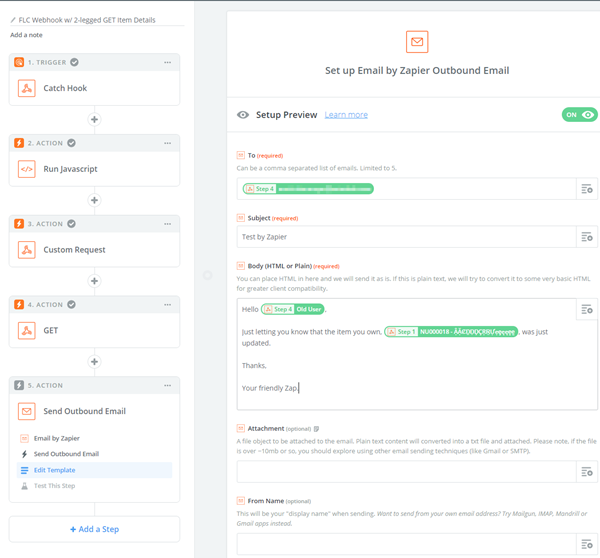Click the checkmark next to 1. Trigger

tap(75, 62)
